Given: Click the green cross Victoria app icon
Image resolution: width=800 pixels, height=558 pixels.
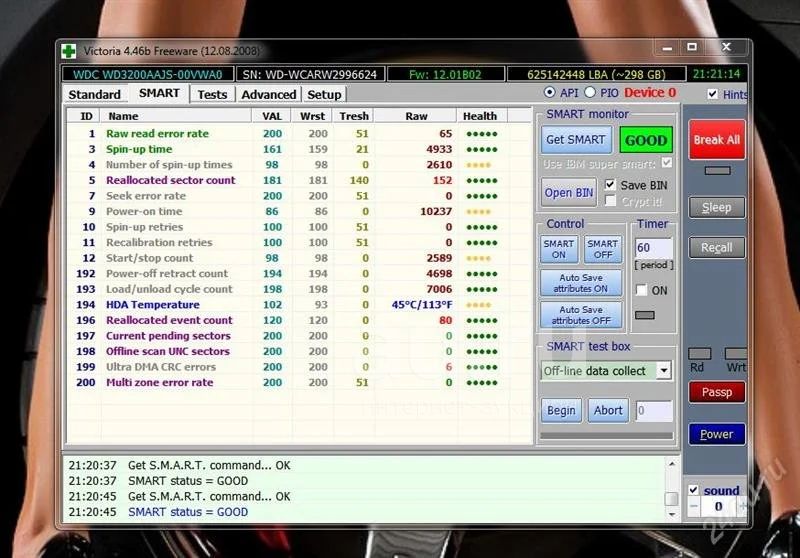Looking at the screenshot, I should [68, 51].
